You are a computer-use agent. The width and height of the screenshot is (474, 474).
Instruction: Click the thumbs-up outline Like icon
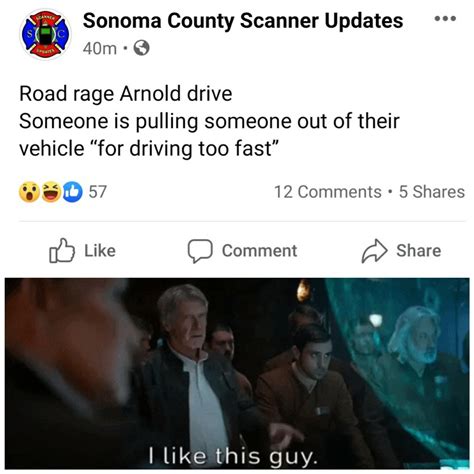click(62, 251)
